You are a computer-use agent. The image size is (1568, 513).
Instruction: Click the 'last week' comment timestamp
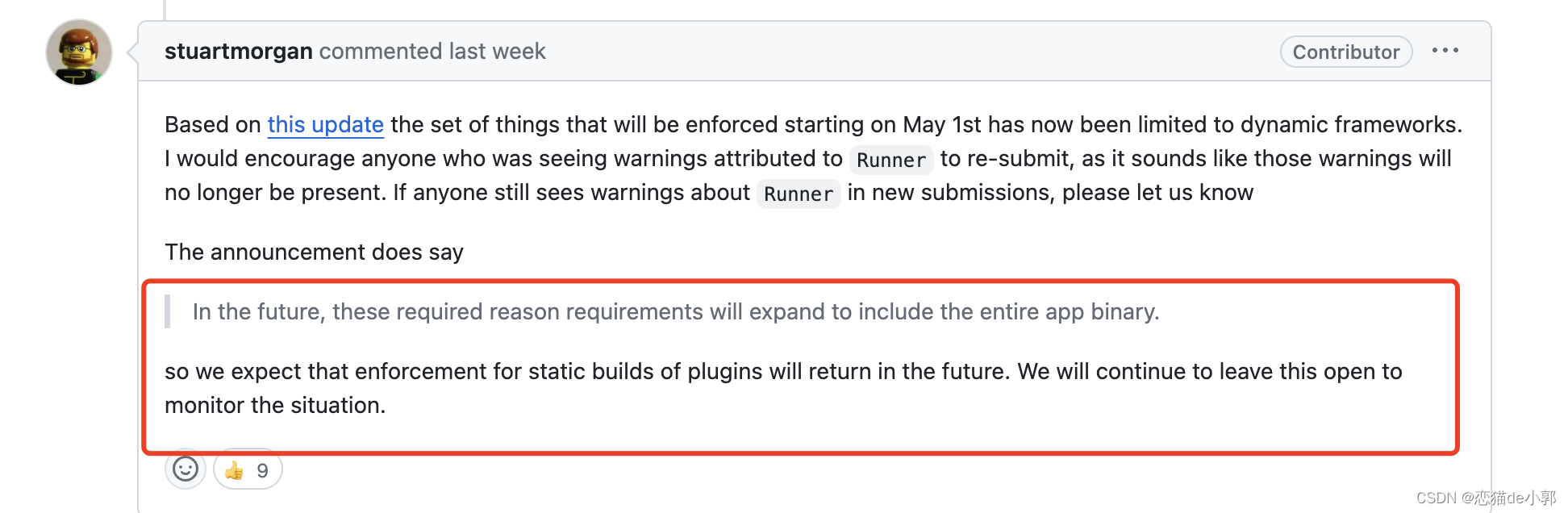(497, 51)
